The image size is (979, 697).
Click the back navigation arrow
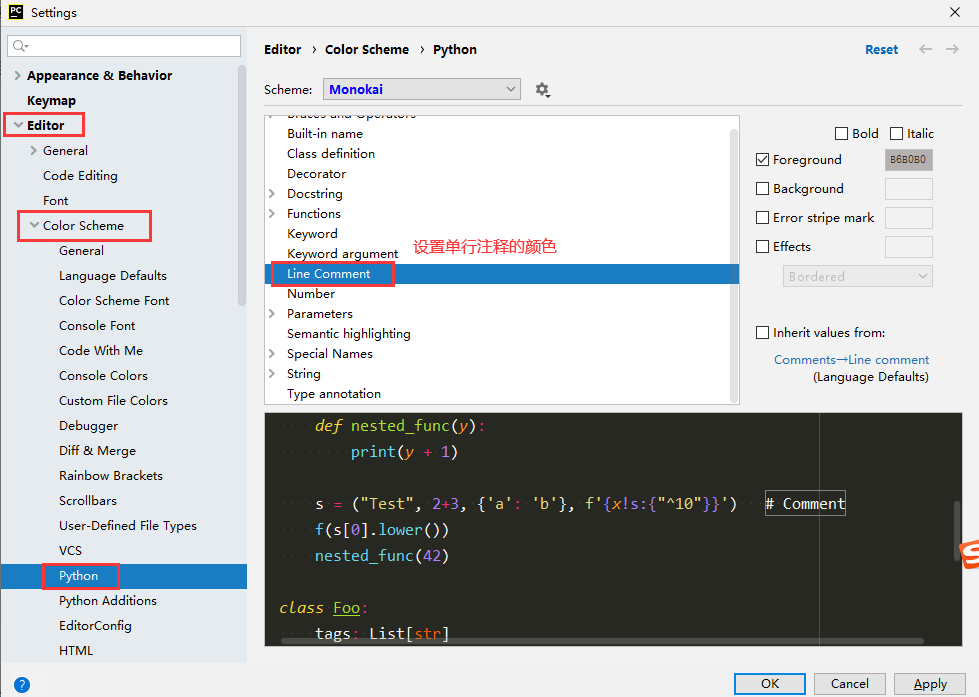925,49
